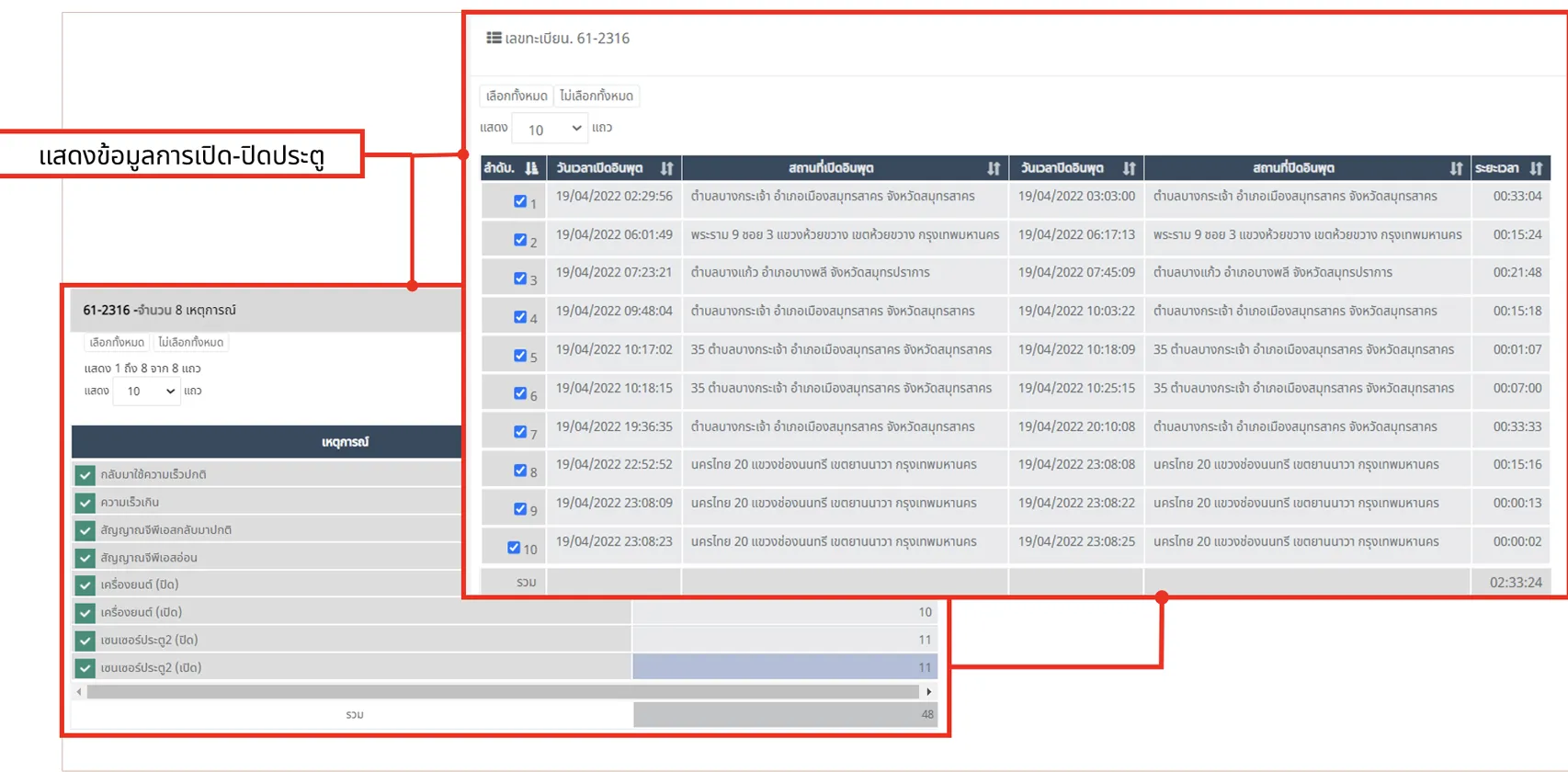Click open time 19/04/2022 22:52:52
The width and height of the screenshot is (1568, 772).
click(614, 465)
